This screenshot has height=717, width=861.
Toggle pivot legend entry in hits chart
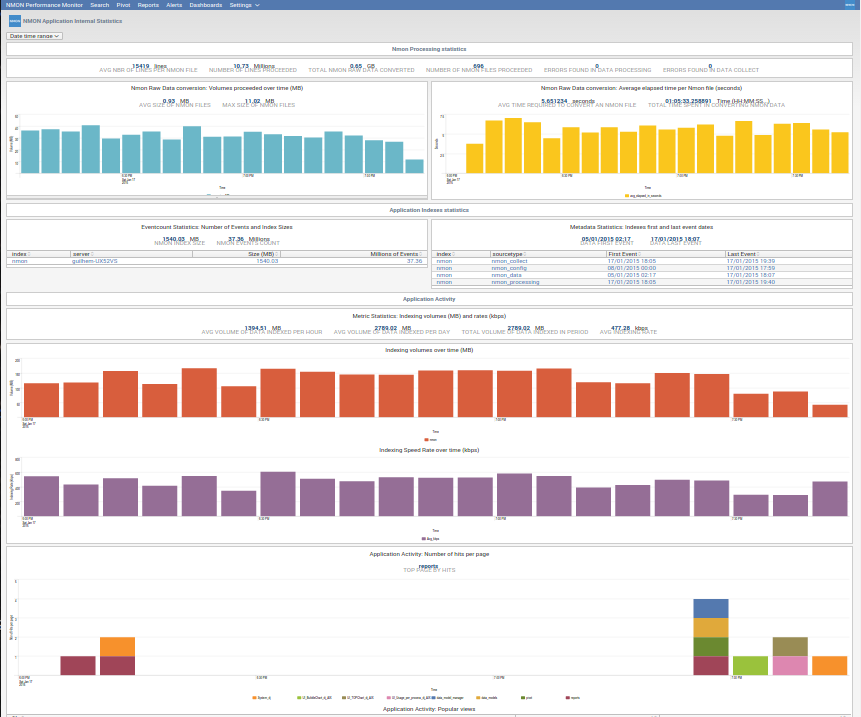point(526,698)
